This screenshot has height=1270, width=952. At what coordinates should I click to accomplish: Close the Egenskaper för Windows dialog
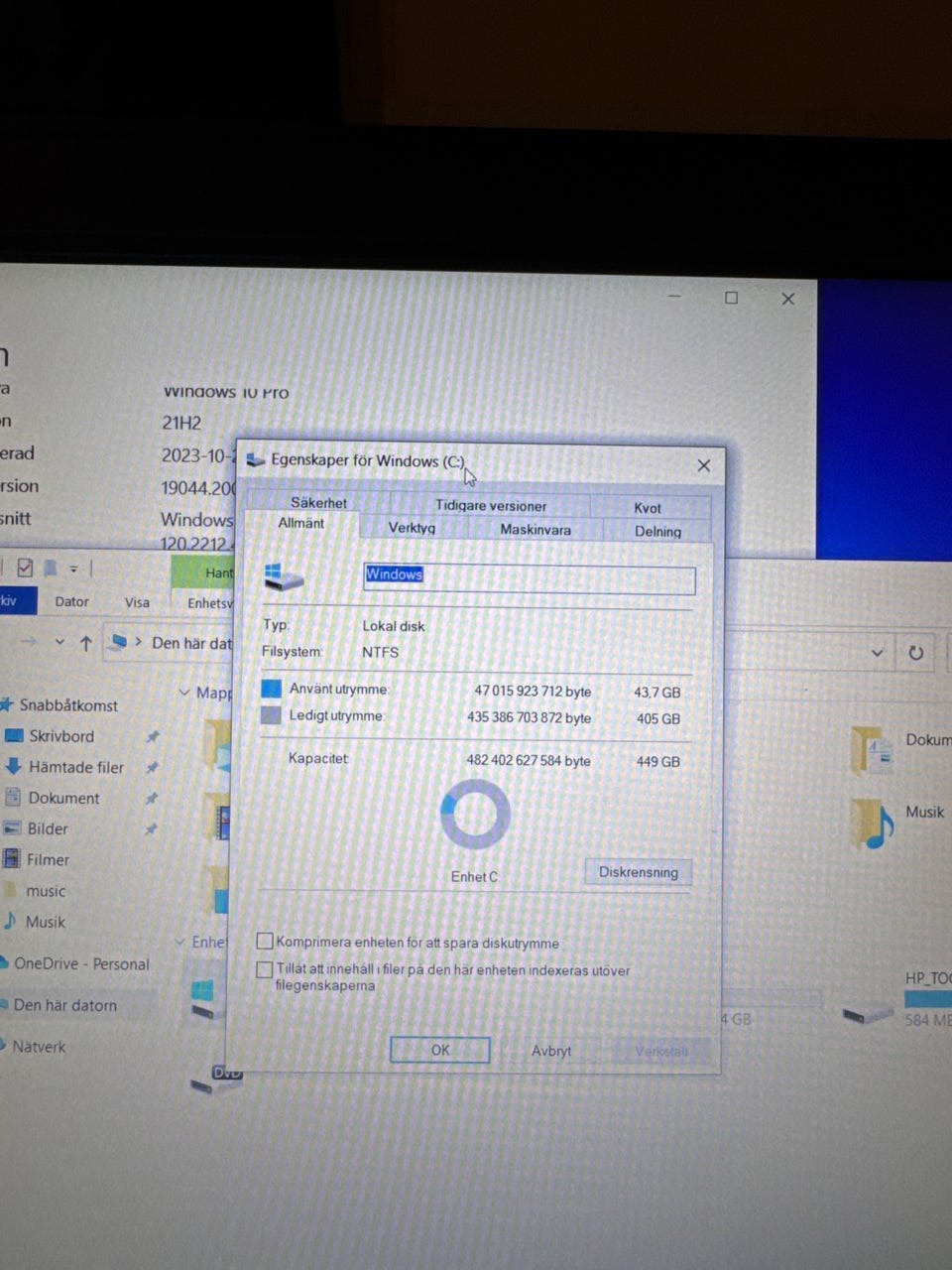coord(704,465)
